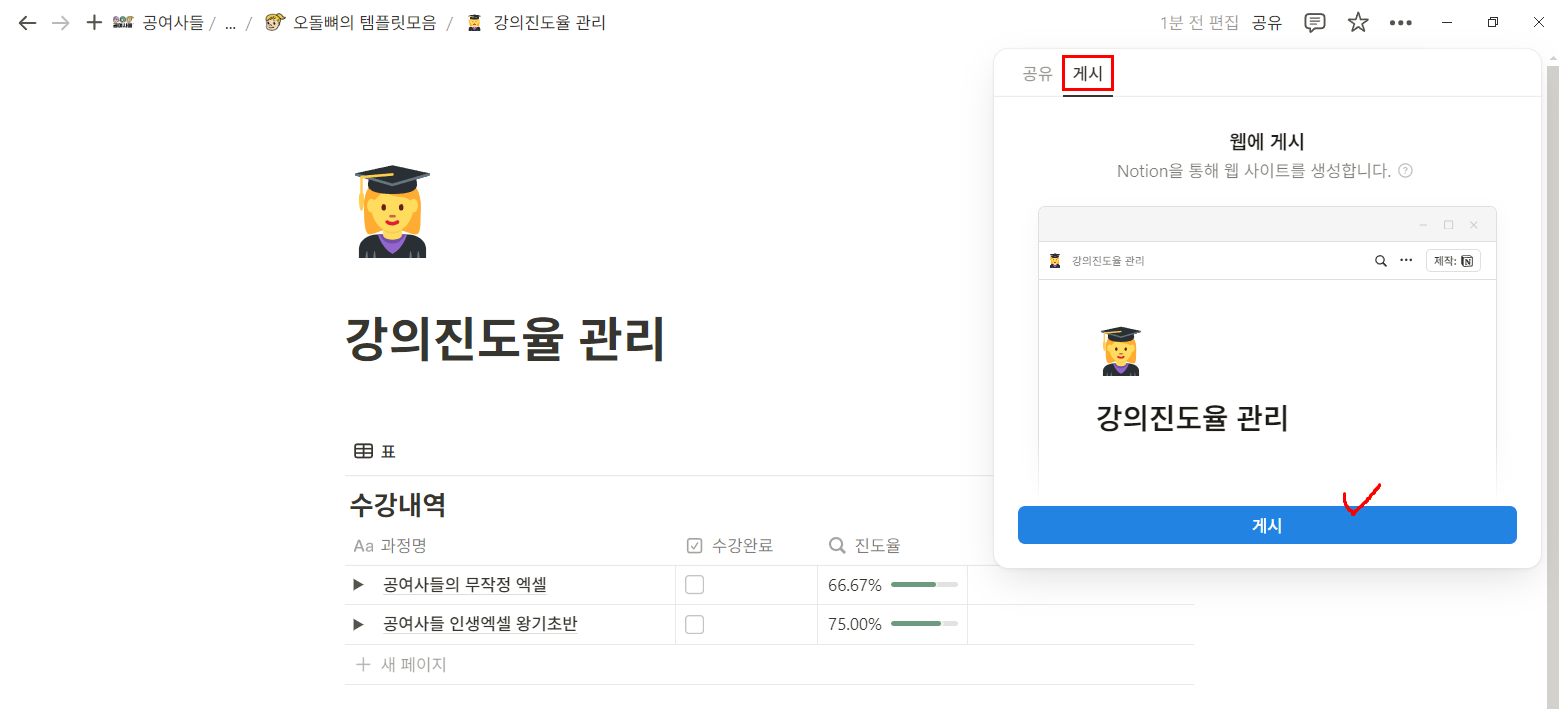This screenshot has height=709, width=1559.
Task: Check 수강완료 for 공여사들 인생엑셀 왕기초반
Action: 694,625
